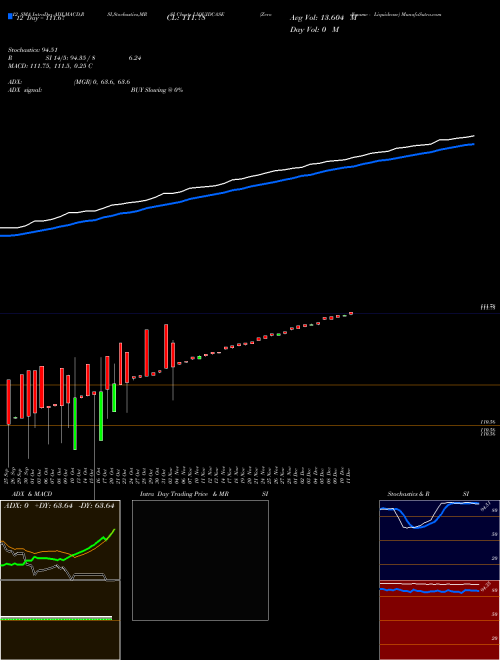Click the 'CL: 111.78' closing price text
500x660 pixels.
186,19
